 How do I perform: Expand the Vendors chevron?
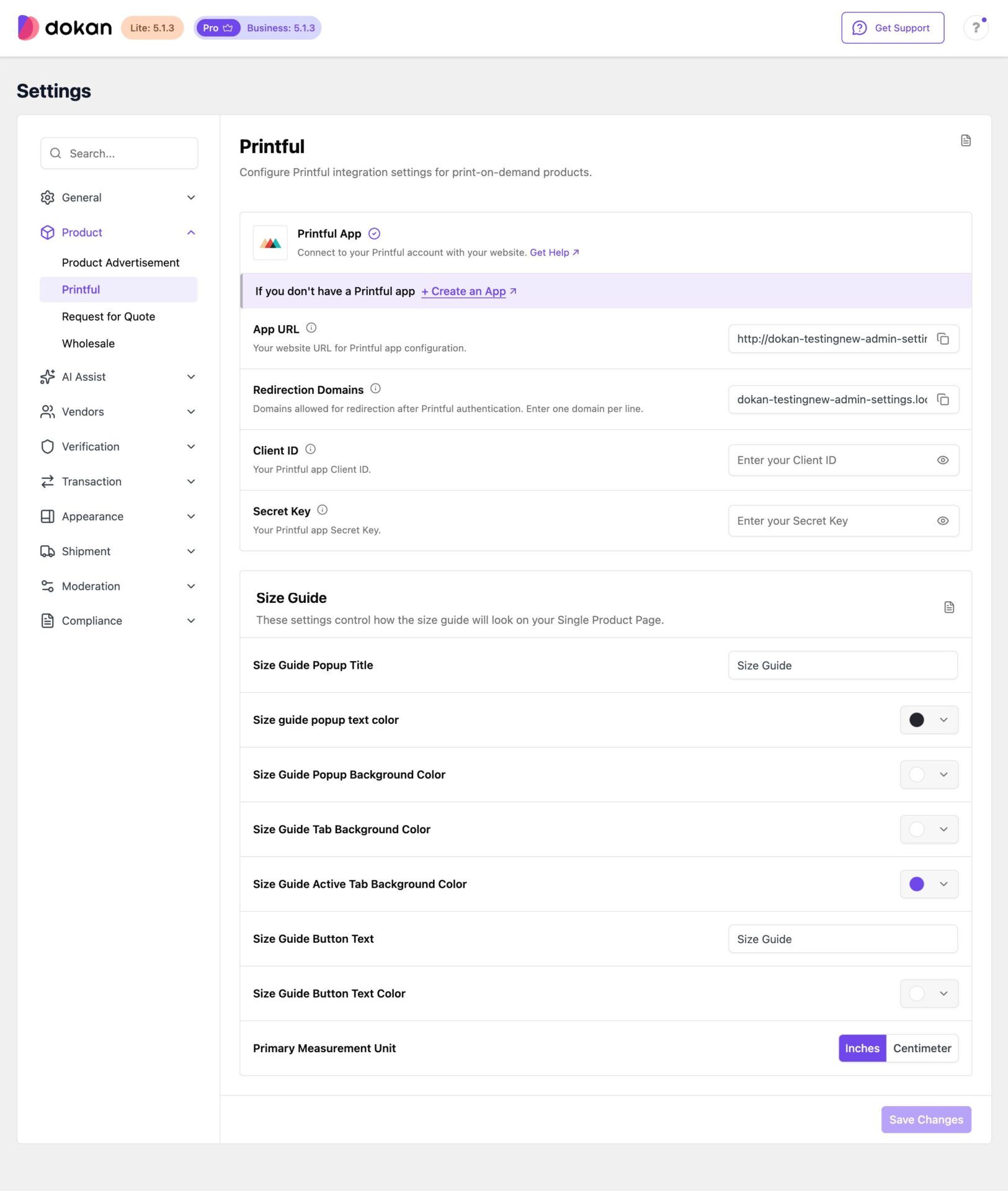click(191, 412)
